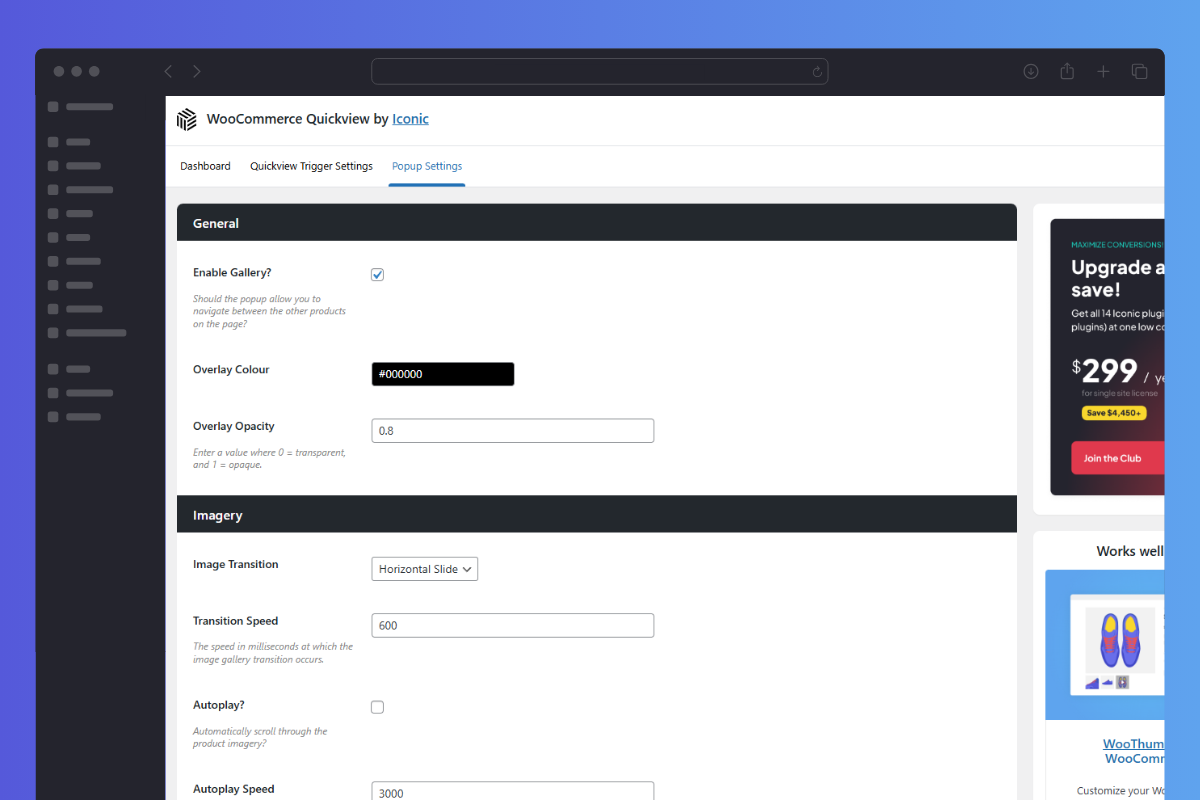Image resolution: width=1200 pixels, height=800 pixels.
Task: Select the Popup Settings tab
Action: pyautogui.click(x=427, y=166)
